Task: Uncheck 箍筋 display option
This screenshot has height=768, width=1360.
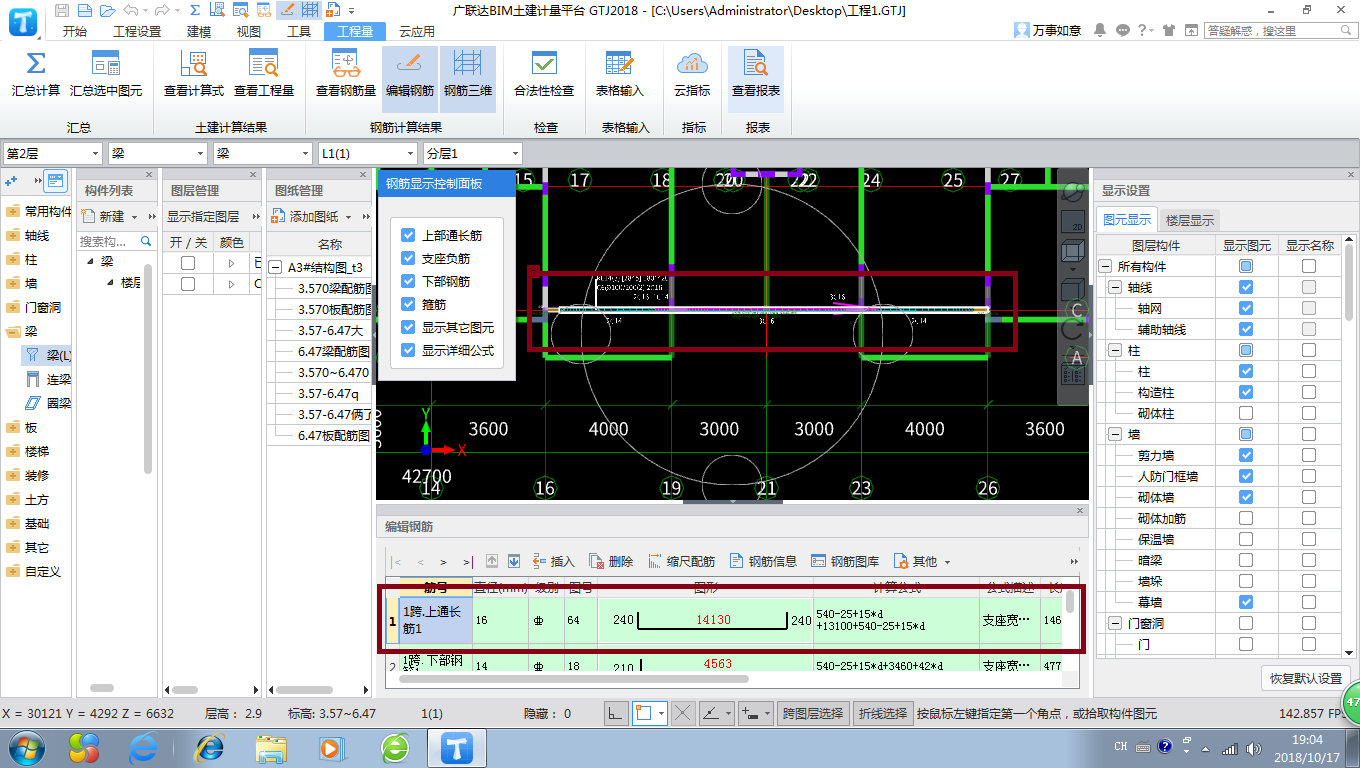Action: pyautogui.click(x=408, y=304)
